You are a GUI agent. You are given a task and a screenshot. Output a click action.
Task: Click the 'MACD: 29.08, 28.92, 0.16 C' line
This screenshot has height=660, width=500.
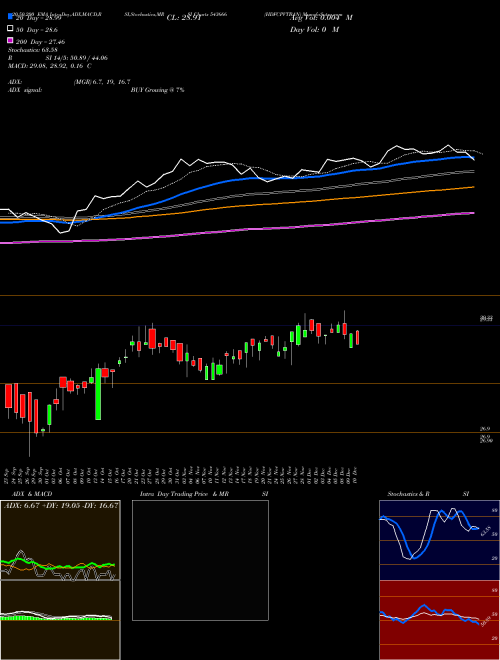coord(49,66)
